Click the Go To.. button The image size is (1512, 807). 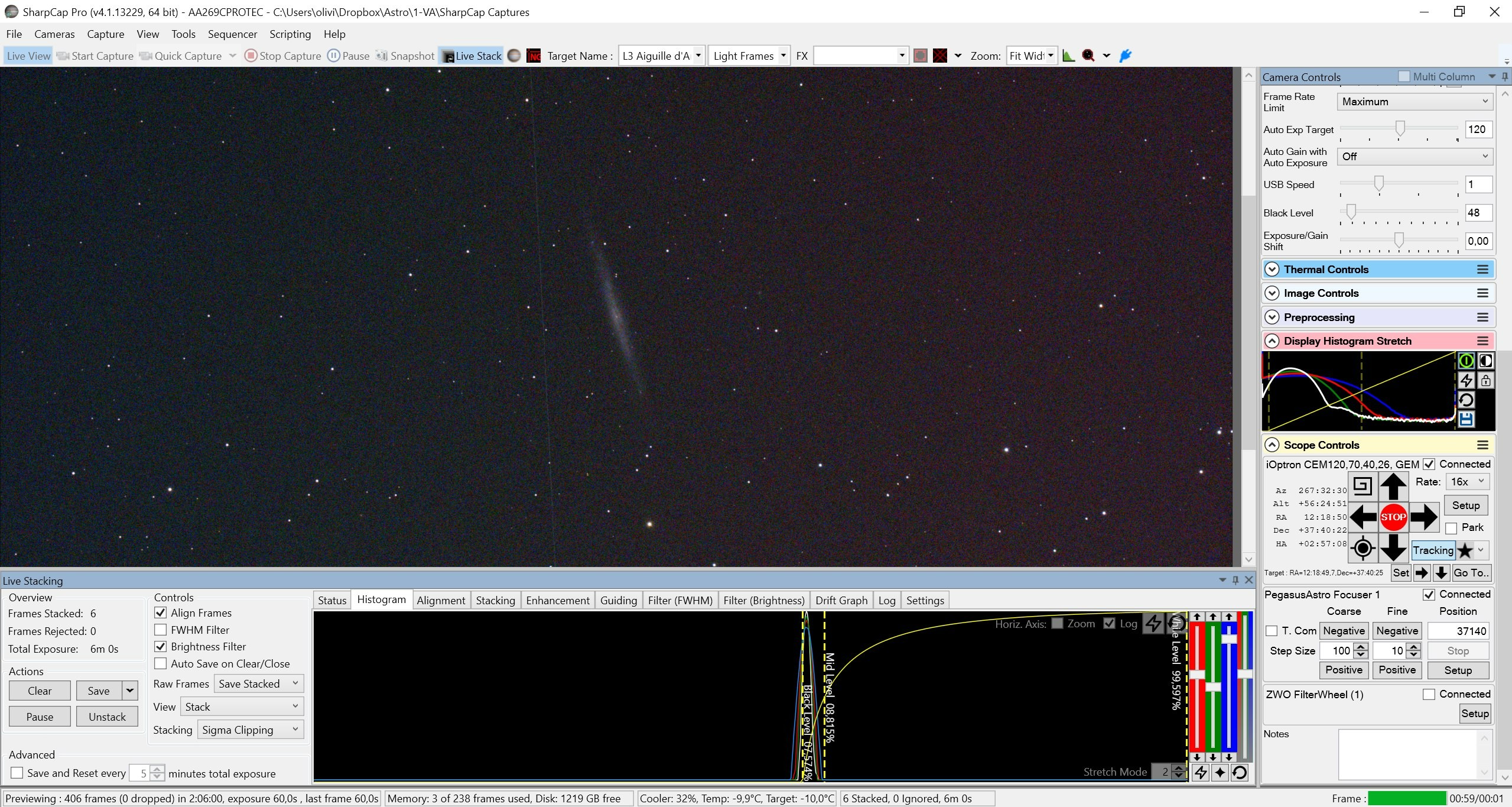coord(1470,572)
